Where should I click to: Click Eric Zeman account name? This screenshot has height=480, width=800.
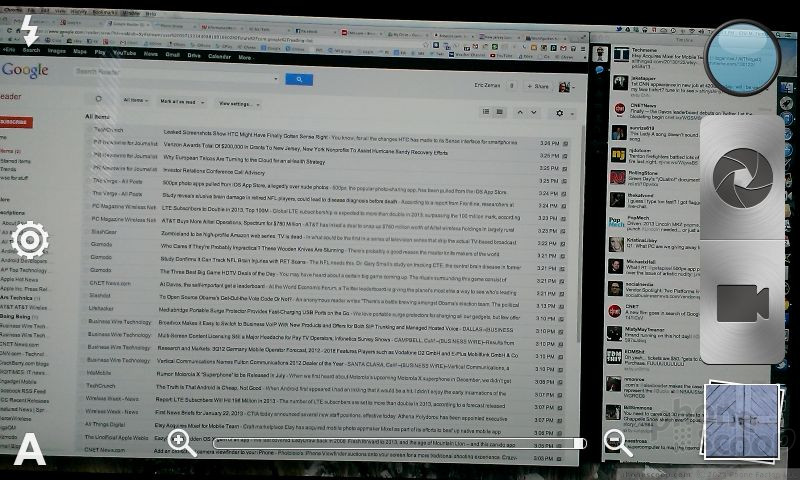tap(487, 85)
